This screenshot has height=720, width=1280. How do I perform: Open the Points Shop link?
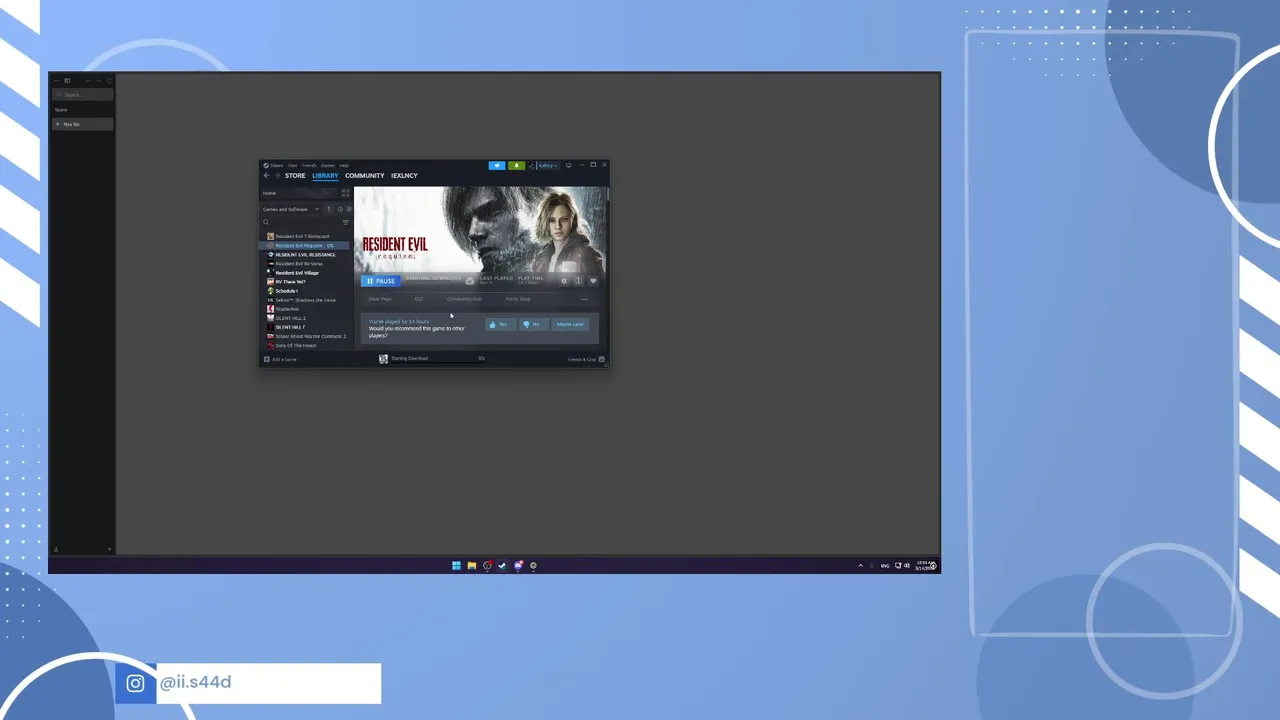[x=518, y=299]
